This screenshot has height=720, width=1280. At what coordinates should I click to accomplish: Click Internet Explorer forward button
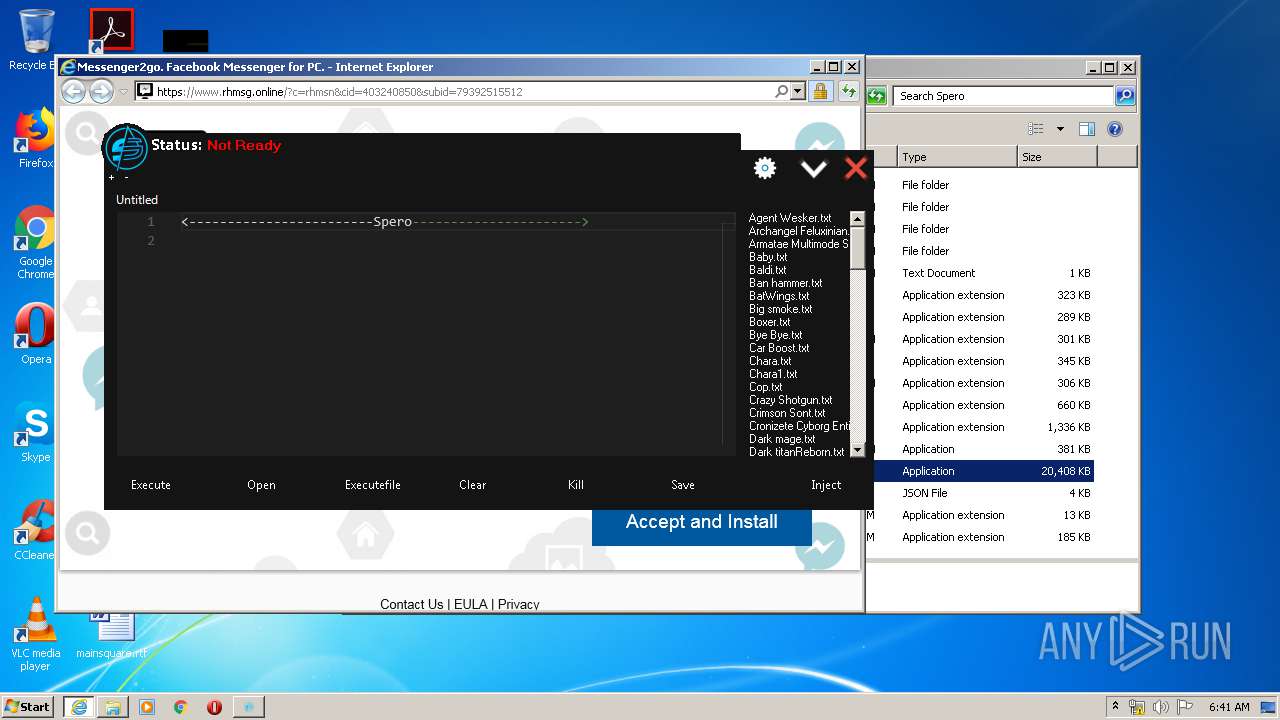(101, 91)
